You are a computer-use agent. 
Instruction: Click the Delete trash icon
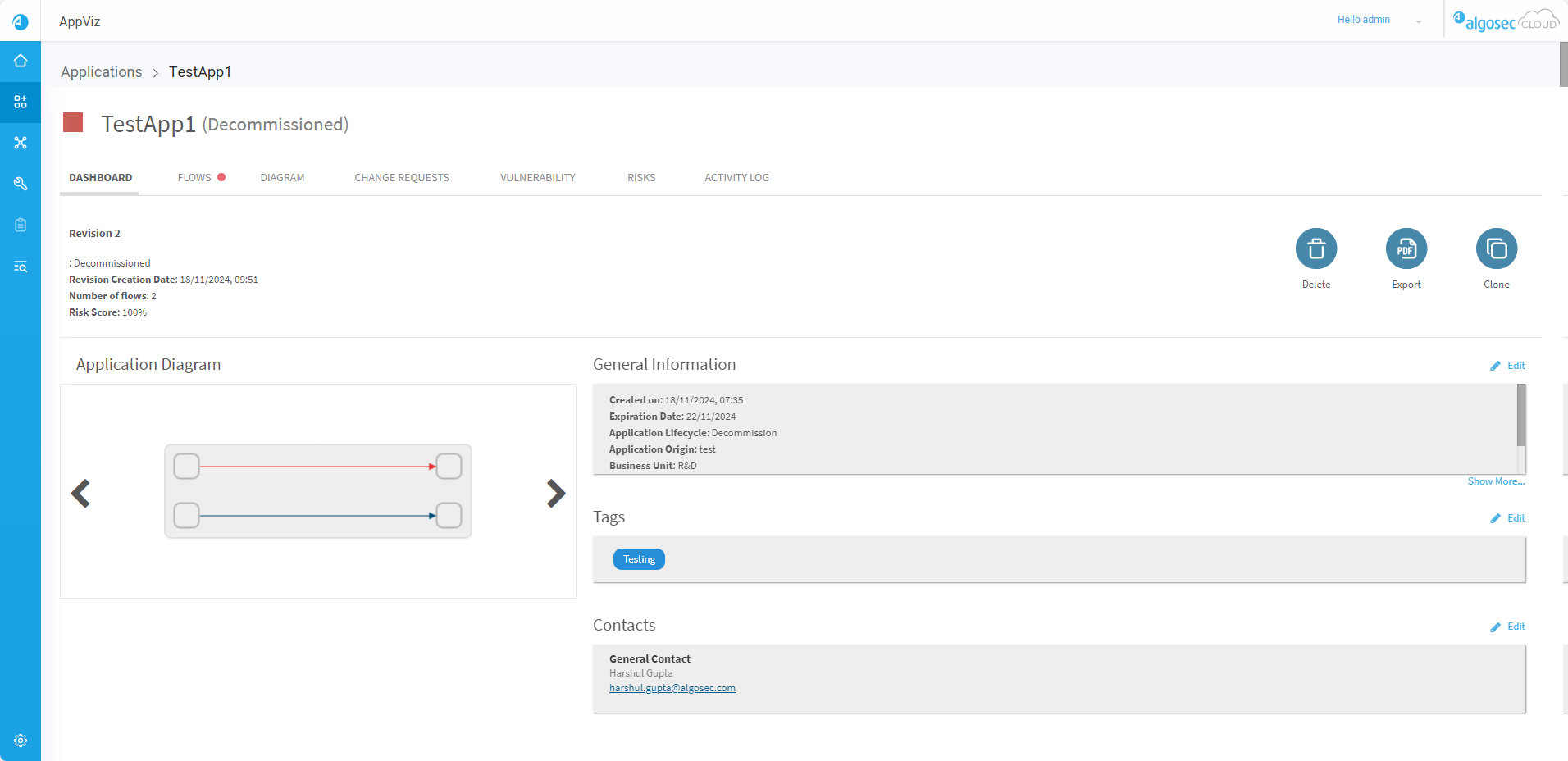[x=1315, y=248]
